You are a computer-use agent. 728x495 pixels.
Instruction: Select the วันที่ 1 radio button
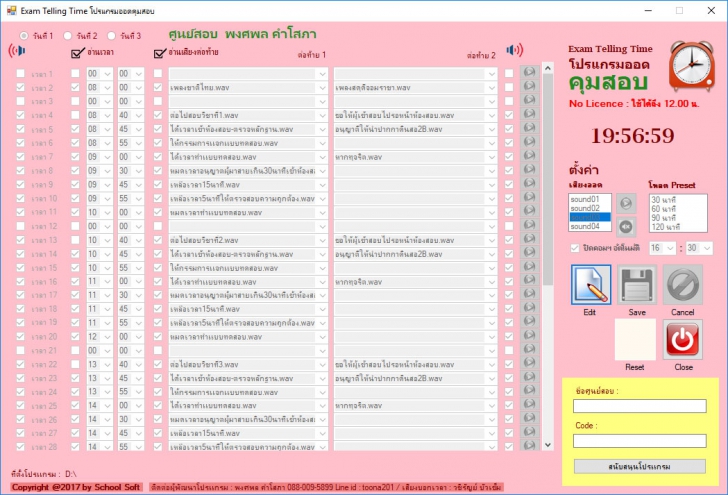coord(24,36)
